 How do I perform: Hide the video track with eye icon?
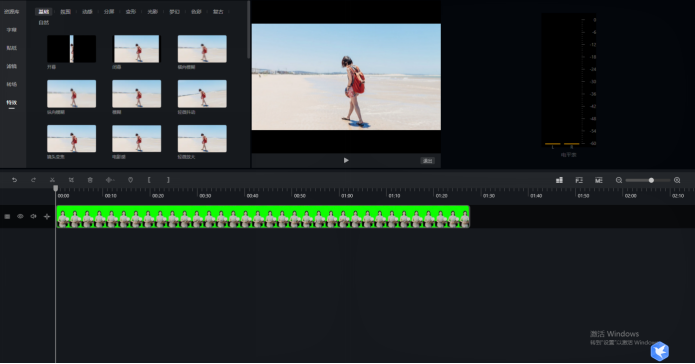20,216
